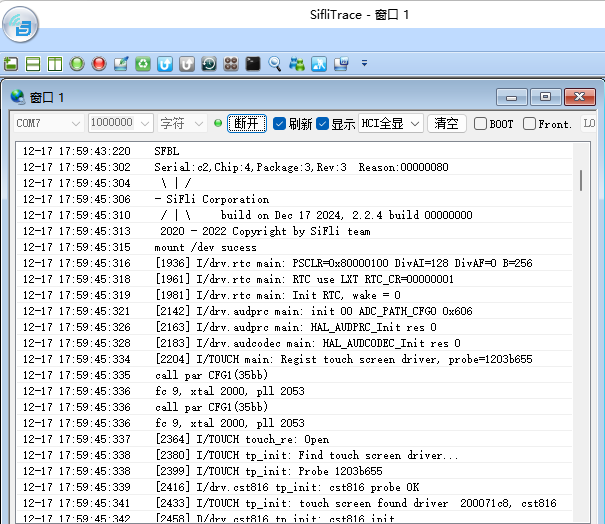Expand the toolbar overflow arrow
The height and width of the screenshot is (524, 605).
(364, 63)
